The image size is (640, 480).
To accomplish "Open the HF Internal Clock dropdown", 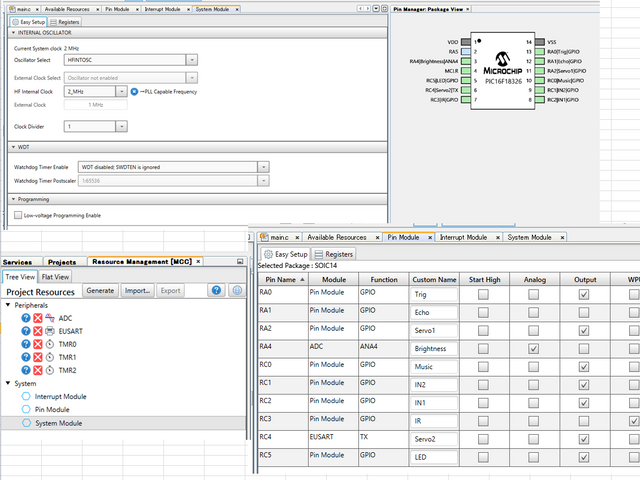I will click(121, 91).
